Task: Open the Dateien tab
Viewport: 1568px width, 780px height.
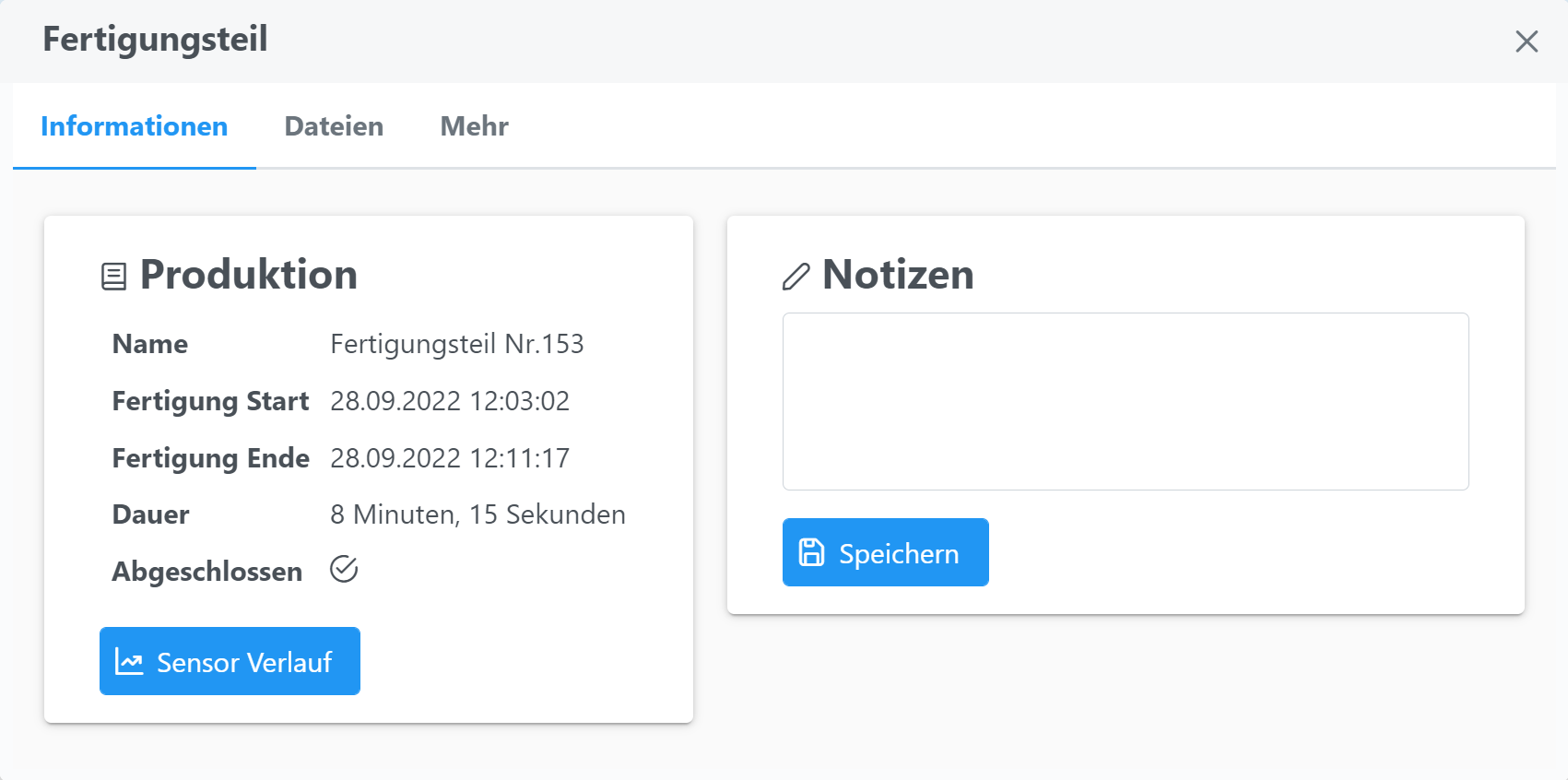Action: [334, 126]
